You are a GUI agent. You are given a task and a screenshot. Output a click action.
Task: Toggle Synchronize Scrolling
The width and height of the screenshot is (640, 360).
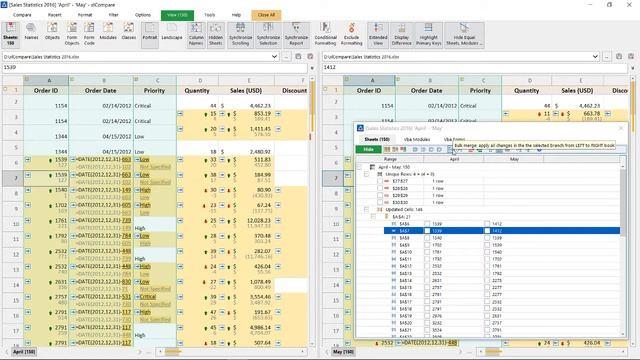point(240,35)
